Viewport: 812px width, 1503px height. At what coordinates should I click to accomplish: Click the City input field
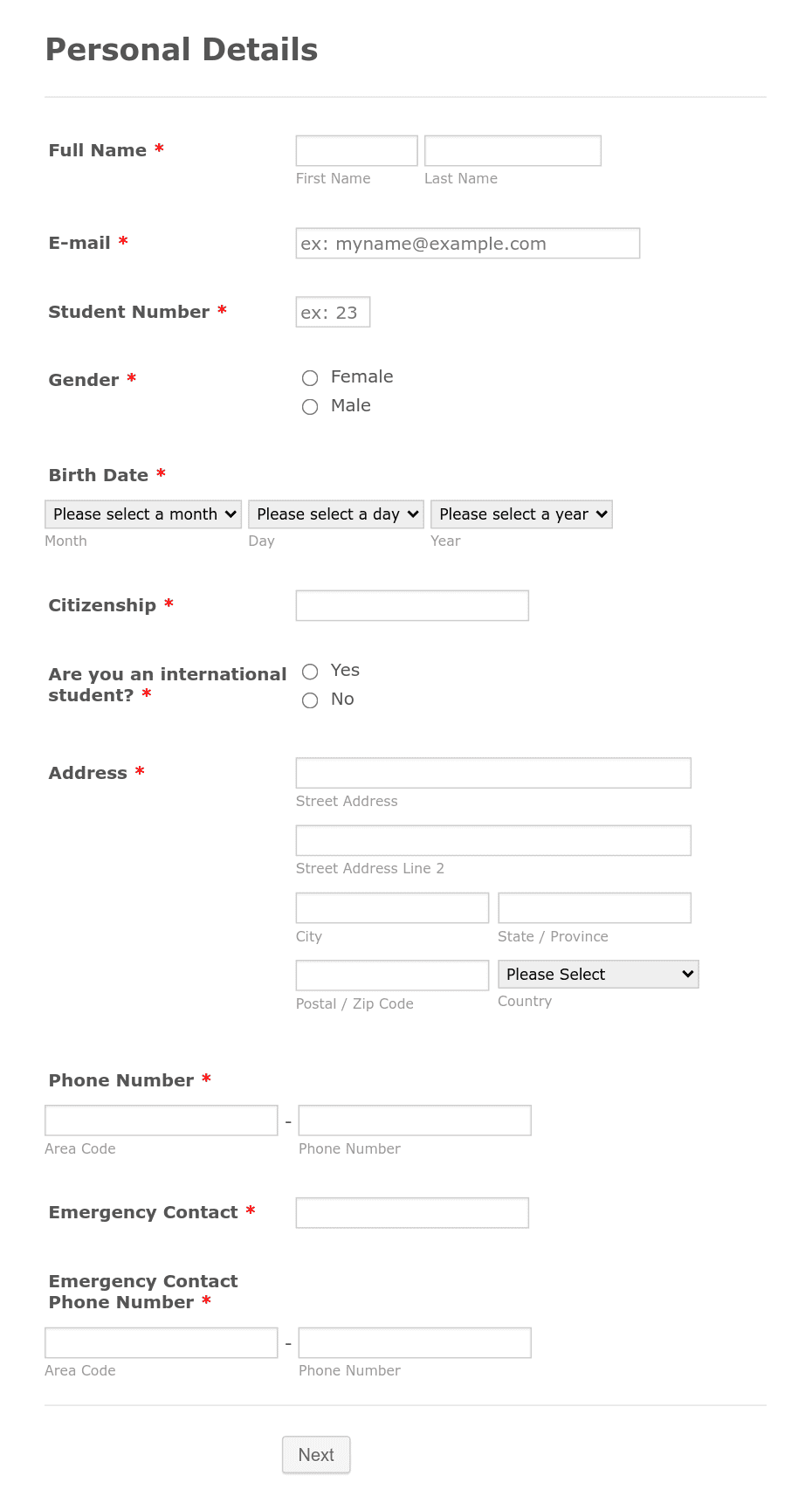point(391,907)
